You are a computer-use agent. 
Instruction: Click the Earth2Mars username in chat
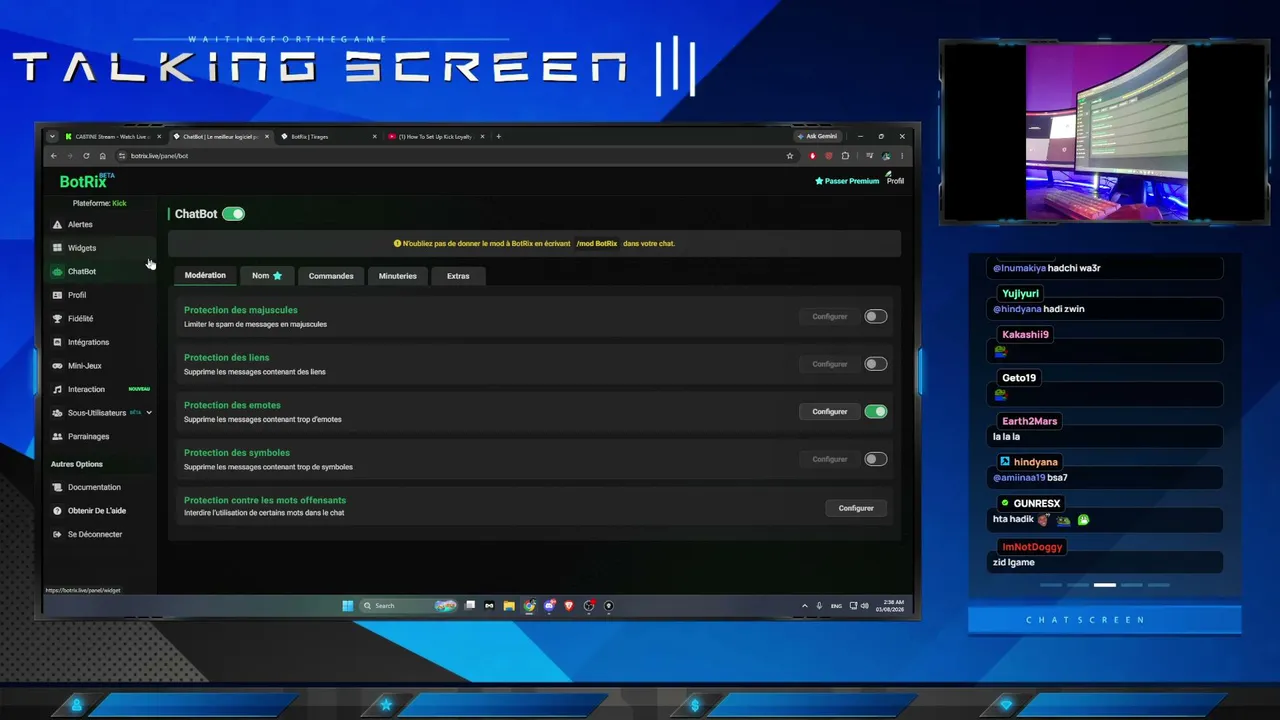[x=1029, y=421]
